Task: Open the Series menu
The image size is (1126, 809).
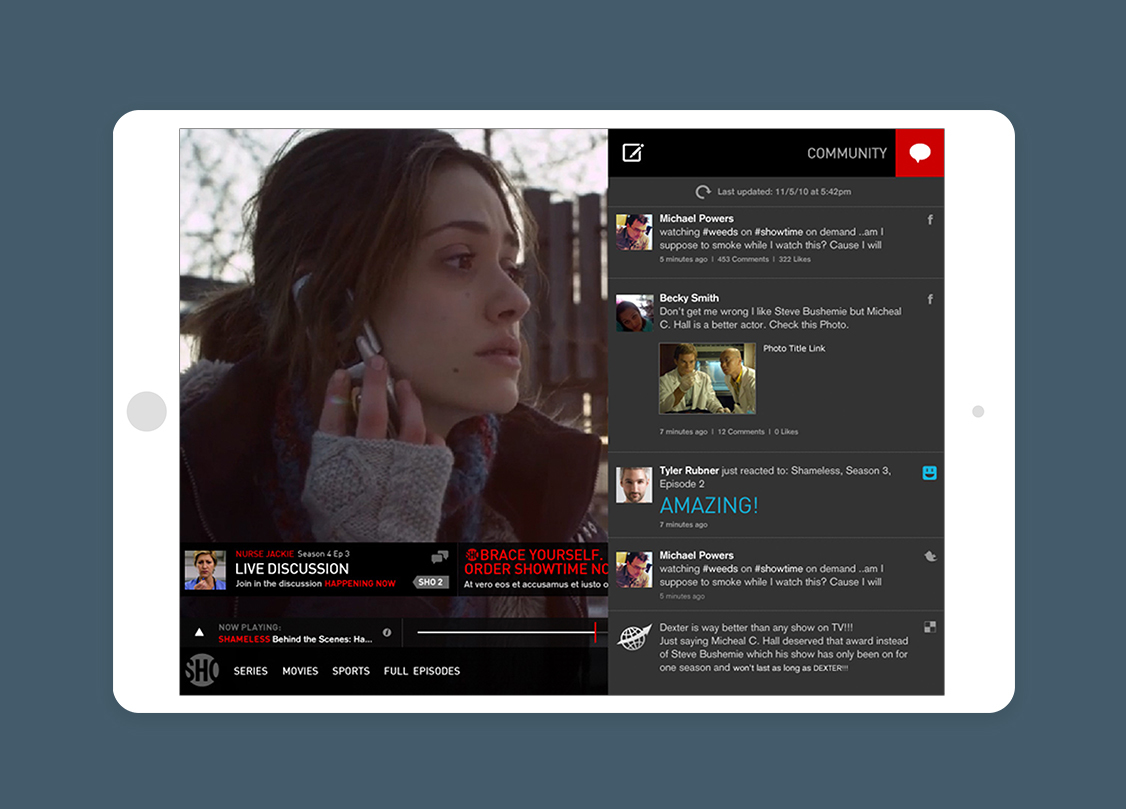Action: (251, 671)
